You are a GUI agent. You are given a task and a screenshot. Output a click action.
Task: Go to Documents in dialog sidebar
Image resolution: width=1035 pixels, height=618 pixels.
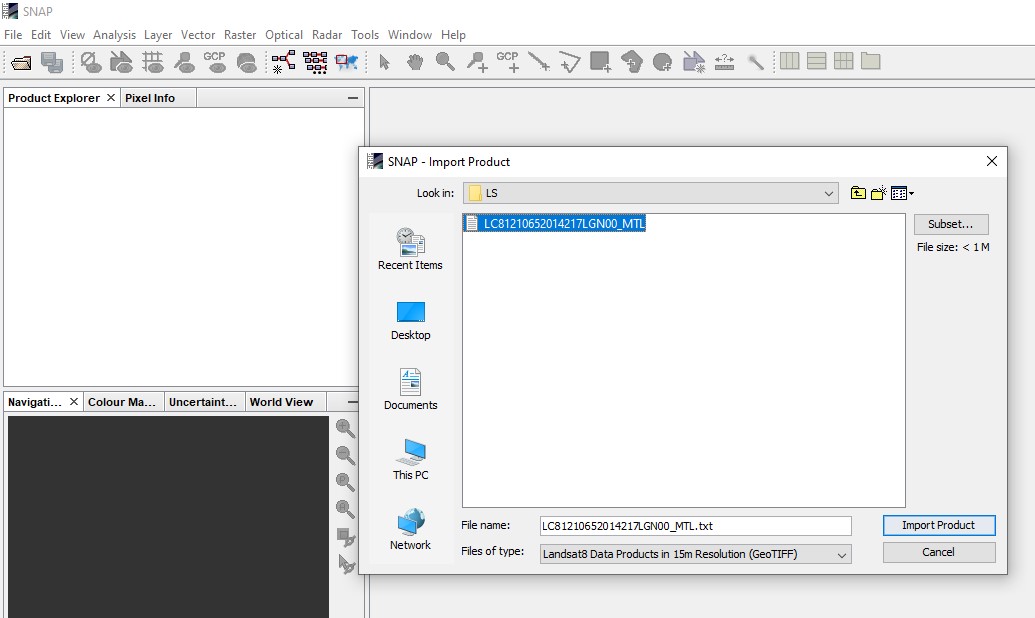410,390
